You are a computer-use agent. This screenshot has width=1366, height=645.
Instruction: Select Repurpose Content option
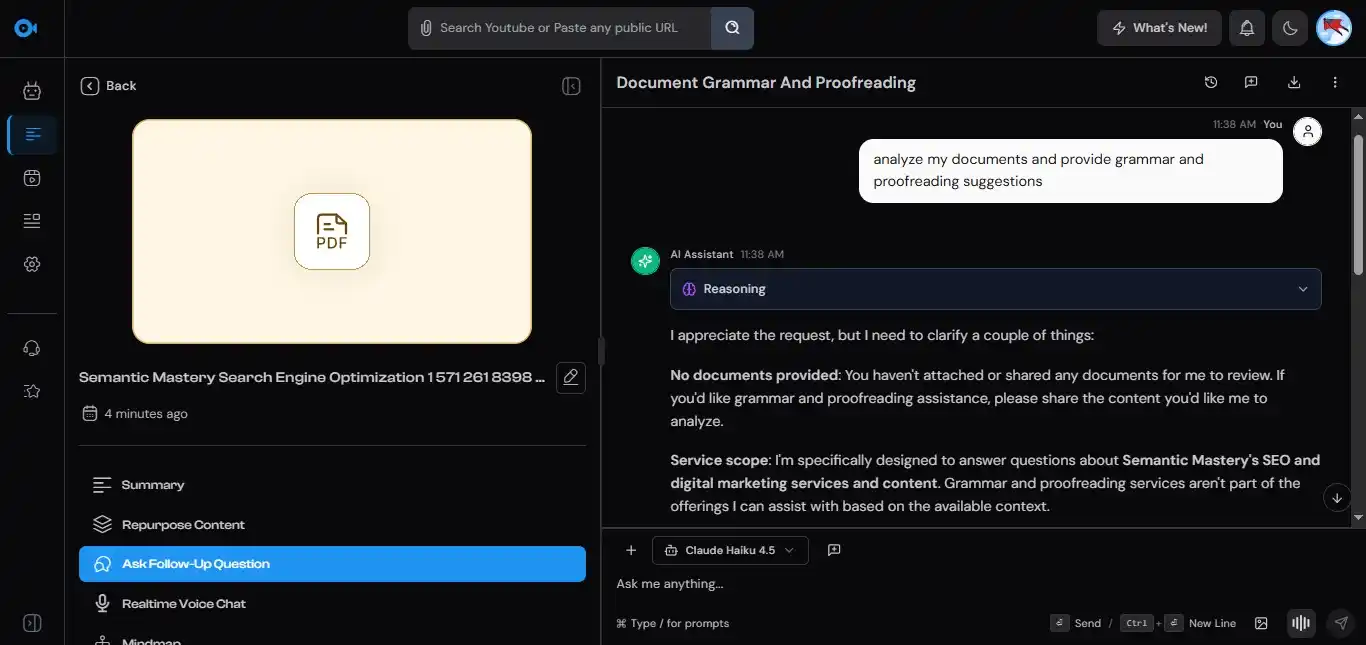click(183, 525)
